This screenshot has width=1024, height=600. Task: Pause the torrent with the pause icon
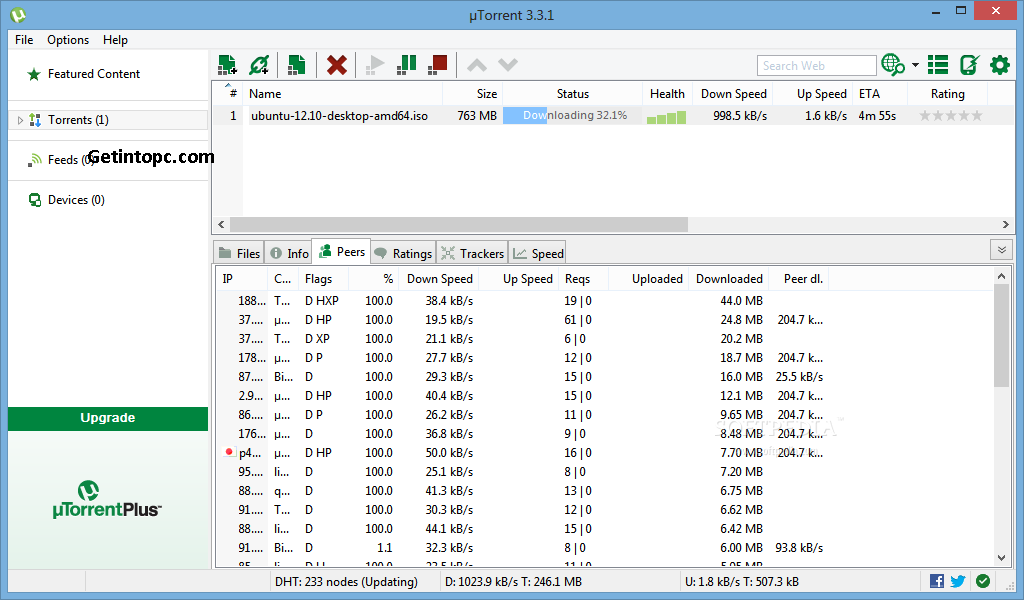(407, 65)
